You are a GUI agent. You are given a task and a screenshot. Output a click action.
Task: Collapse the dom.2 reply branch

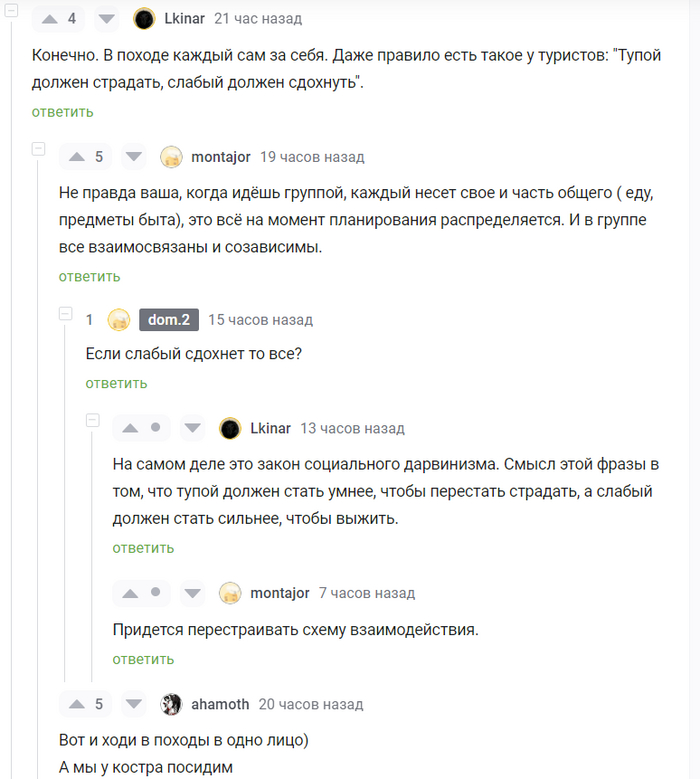66,313
